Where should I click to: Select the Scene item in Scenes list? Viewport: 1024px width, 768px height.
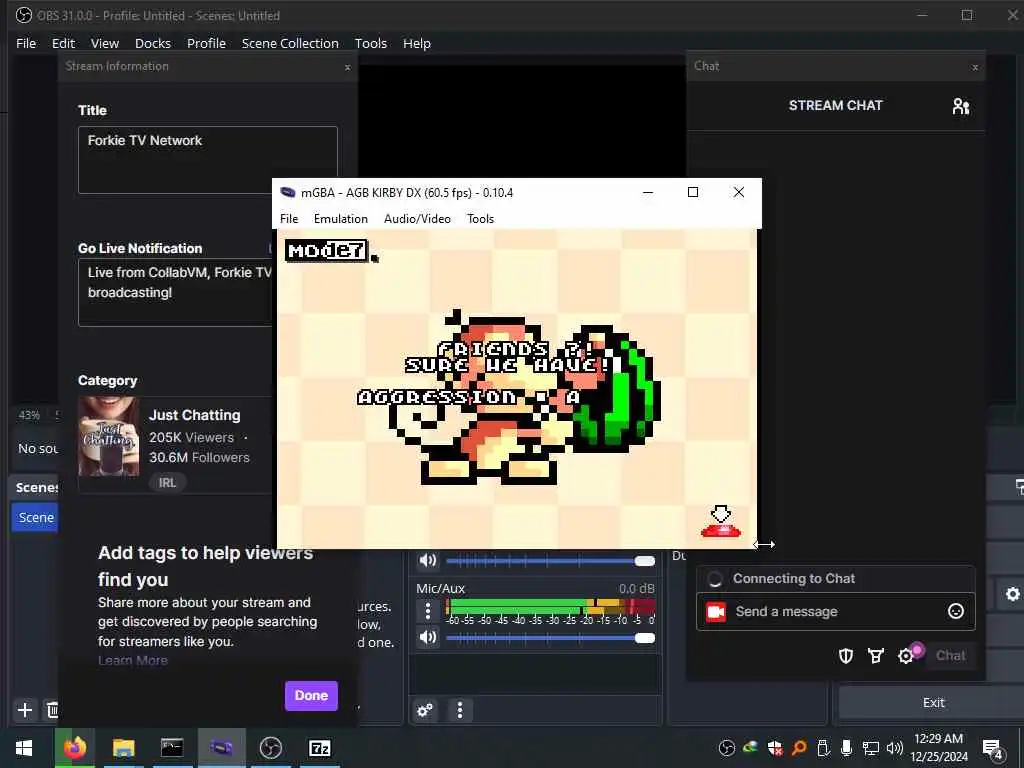(x=35, y=517)
